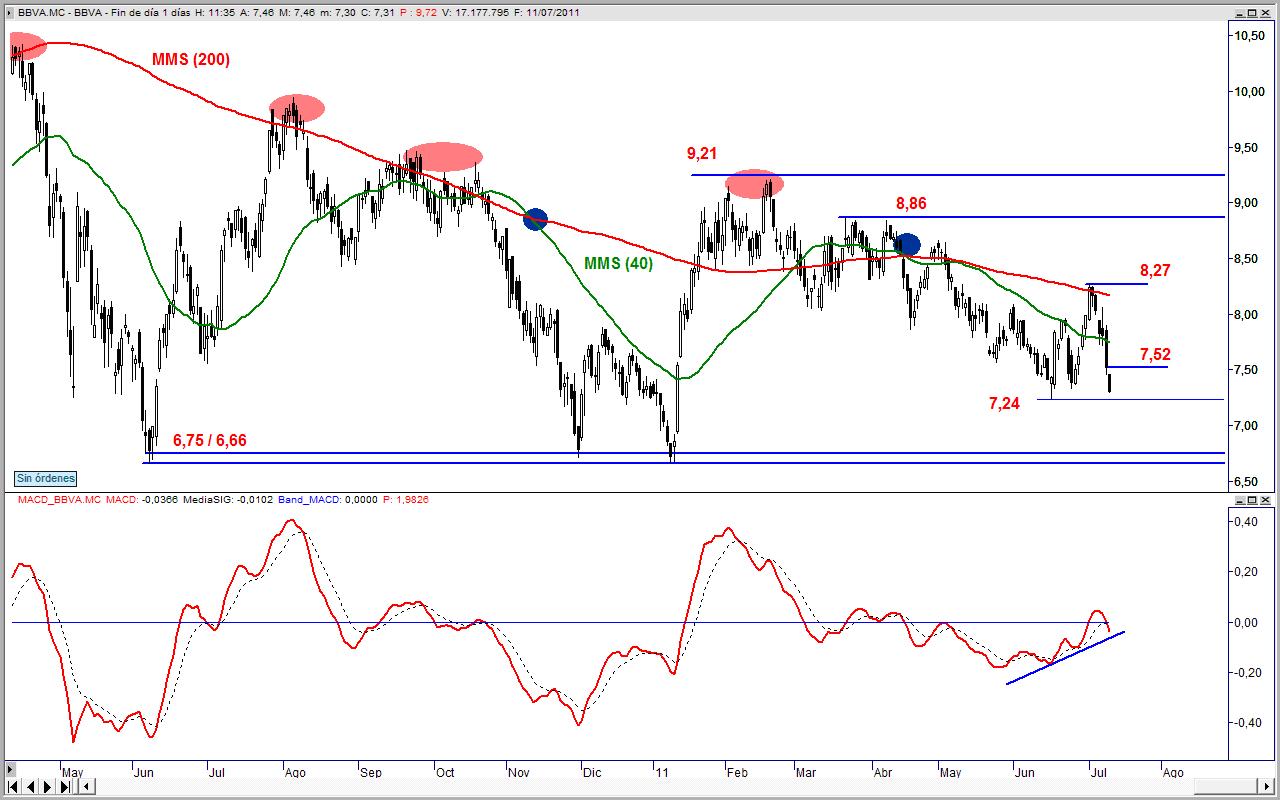
Task: Jump to the first bar of the chart
Action: point(12,786)
